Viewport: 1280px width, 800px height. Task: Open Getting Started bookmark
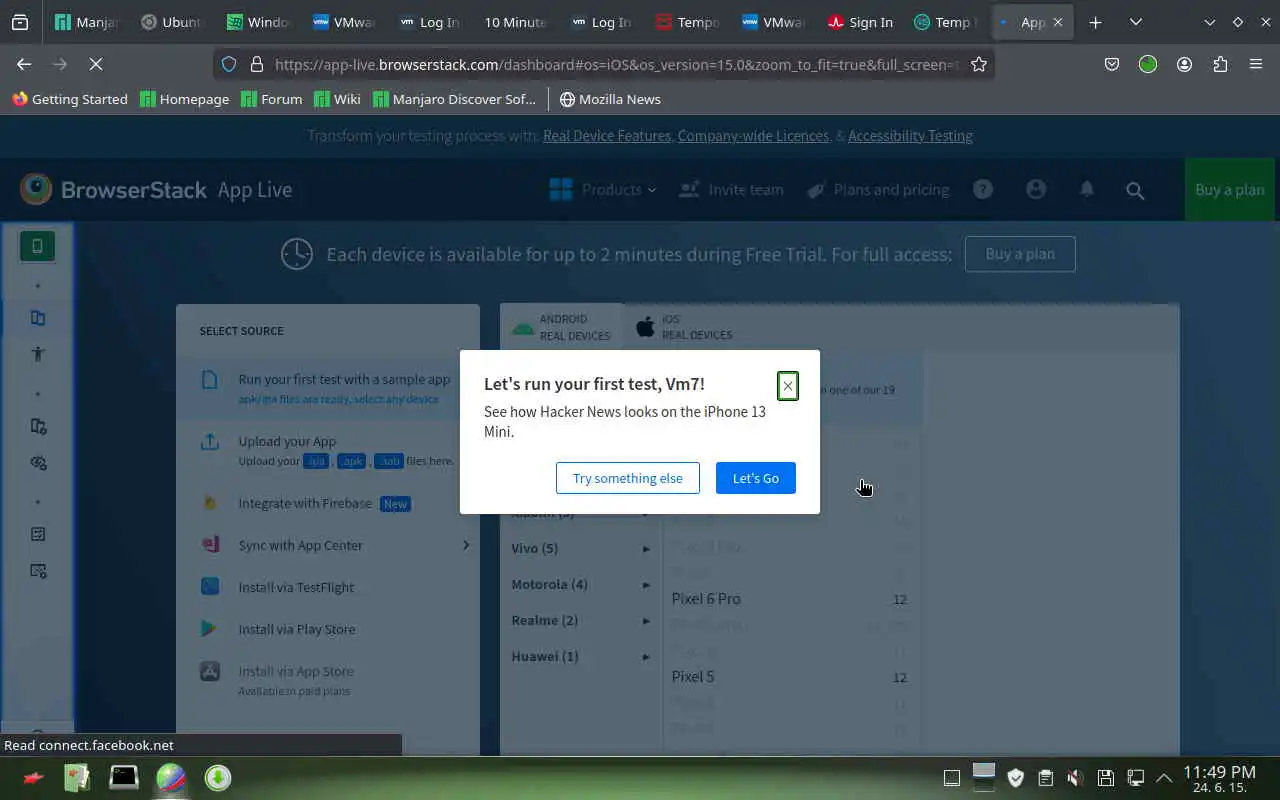70,99
